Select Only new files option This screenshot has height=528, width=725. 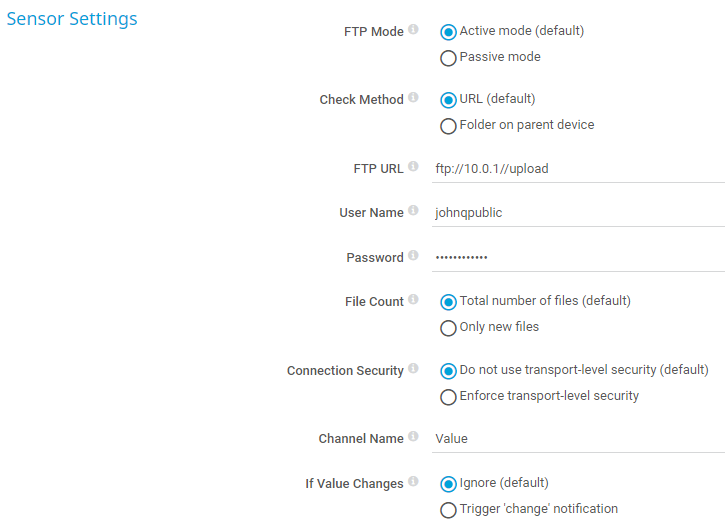pyautogui.click(x=449, y=328)
